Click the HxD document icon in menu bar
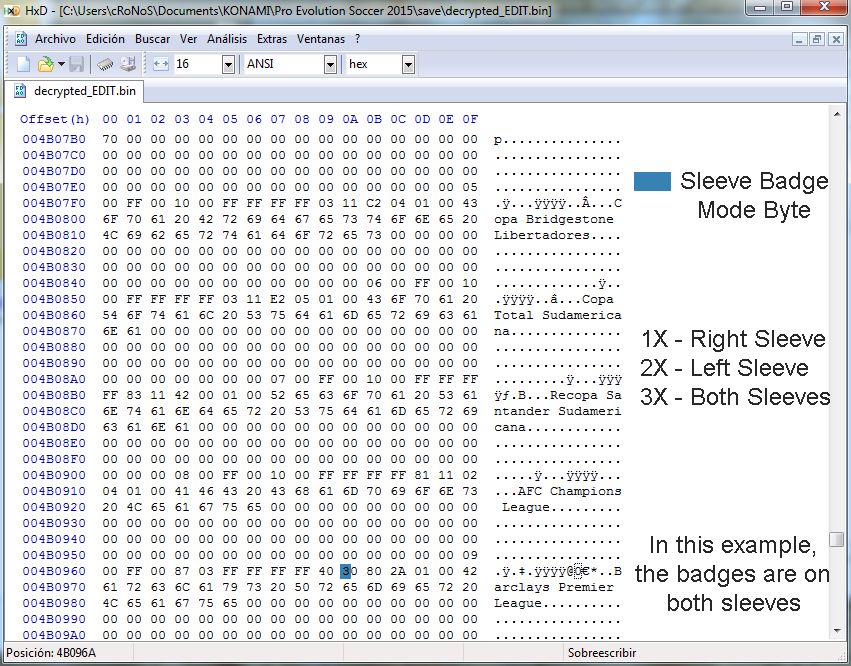 pyautogui.click(x=20, y=39)
